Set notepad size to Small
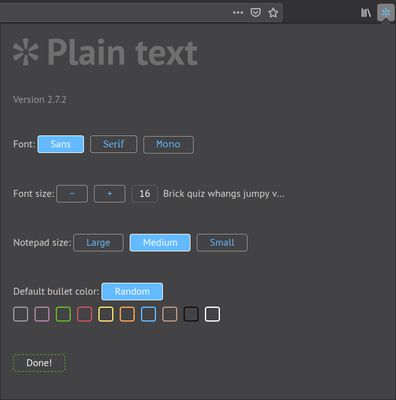The width and height of the screenshot is (396, 400). pos(222,243)
